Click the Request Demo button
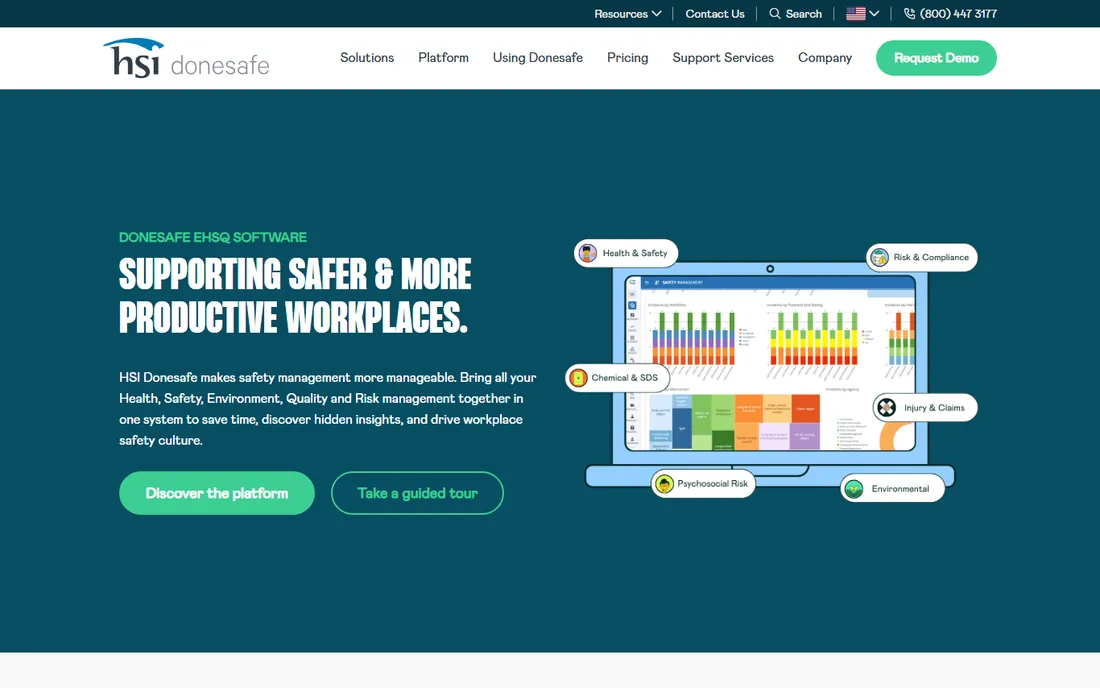1100x688 pixels. (x=936, y=58)
